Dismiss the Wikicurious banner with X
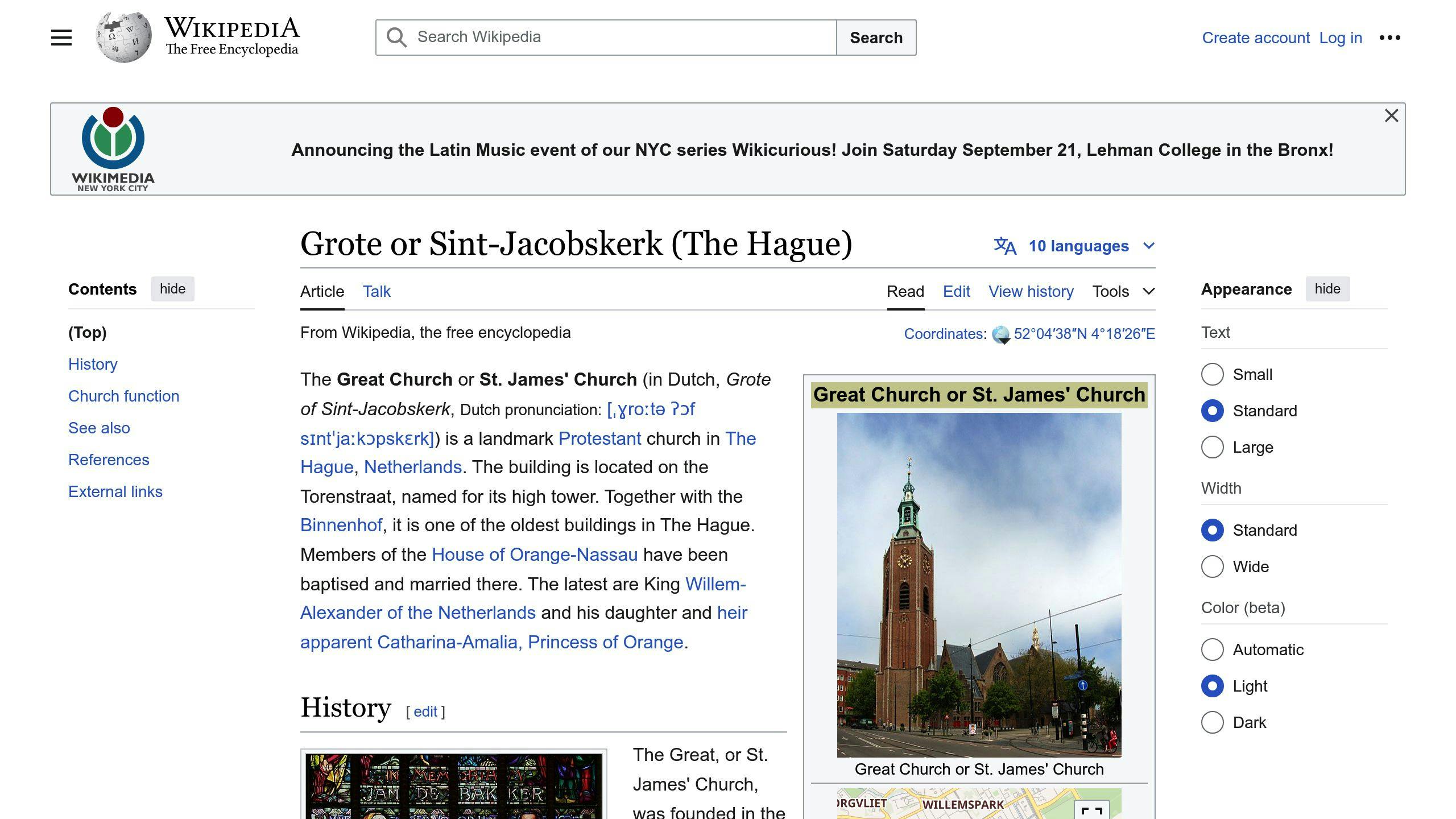1456x819 pixels. tap(1391, 115)
